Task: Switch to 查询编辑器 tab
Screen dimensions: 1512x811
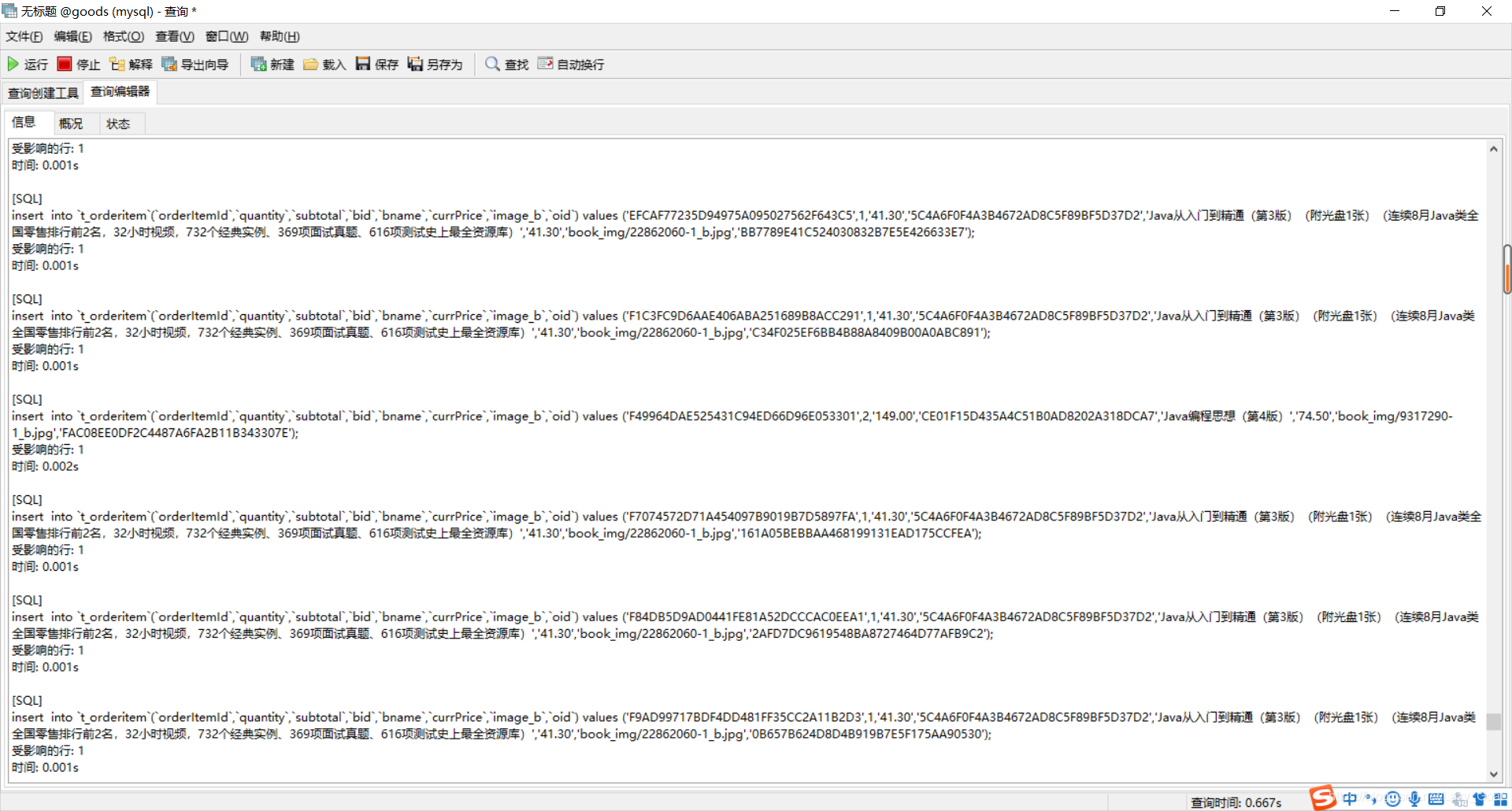Action: [x=120, y=92]
